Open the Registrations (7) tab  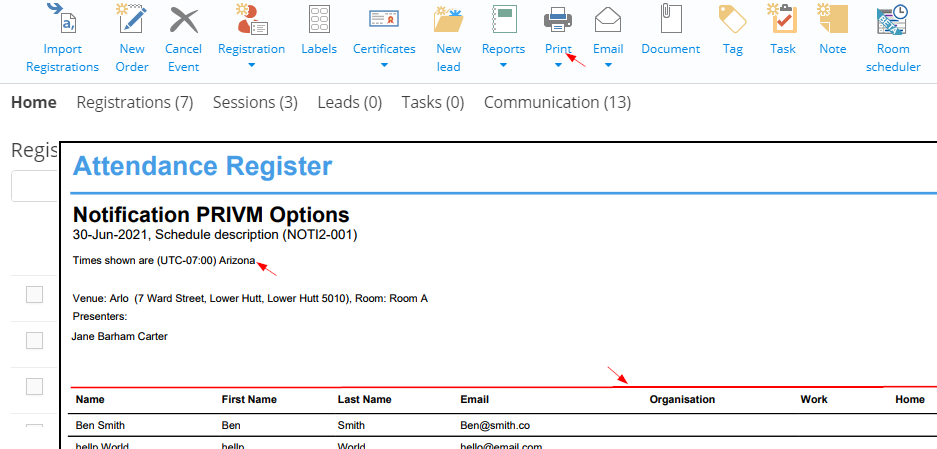[135, 102]
